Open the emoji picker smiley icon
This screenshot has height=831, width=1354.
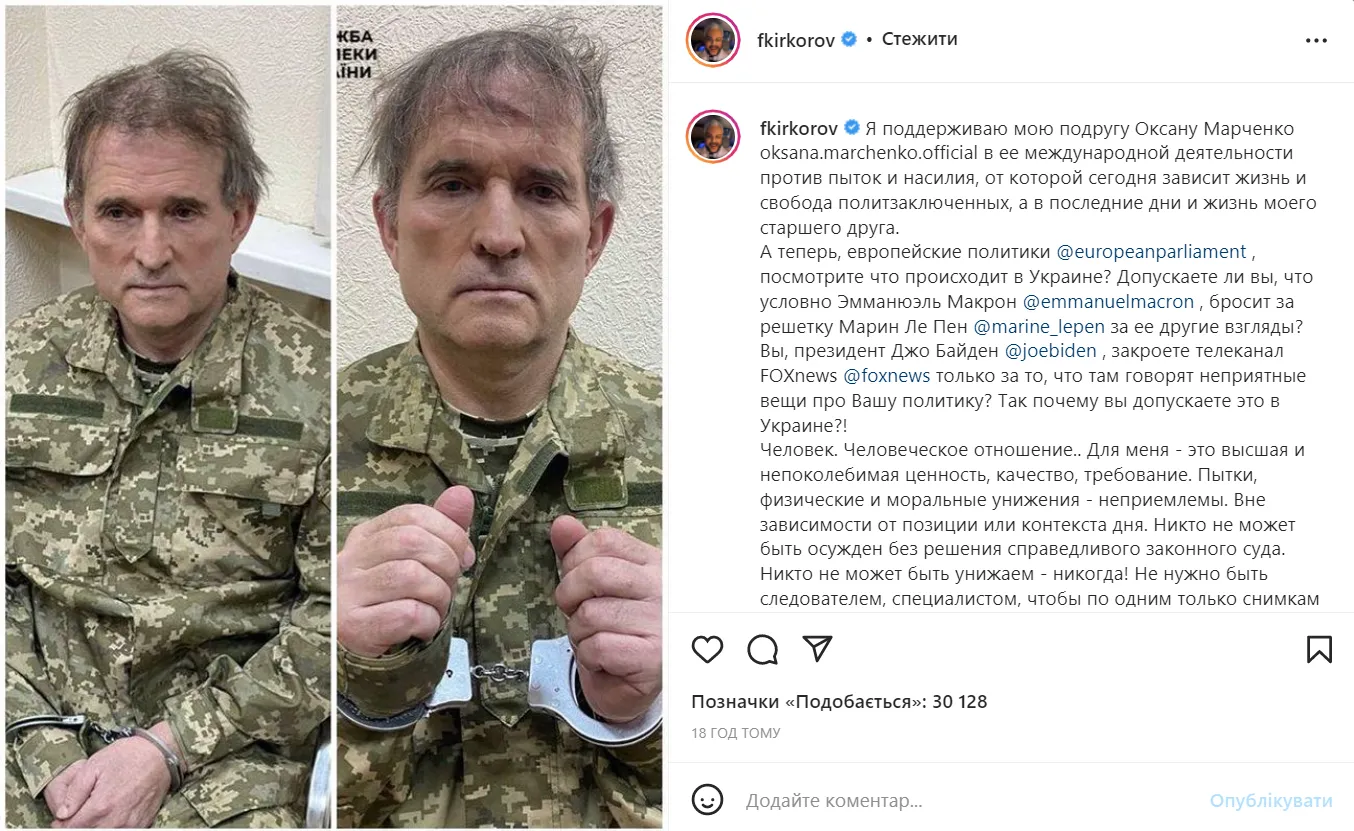[x=707, y=800]
